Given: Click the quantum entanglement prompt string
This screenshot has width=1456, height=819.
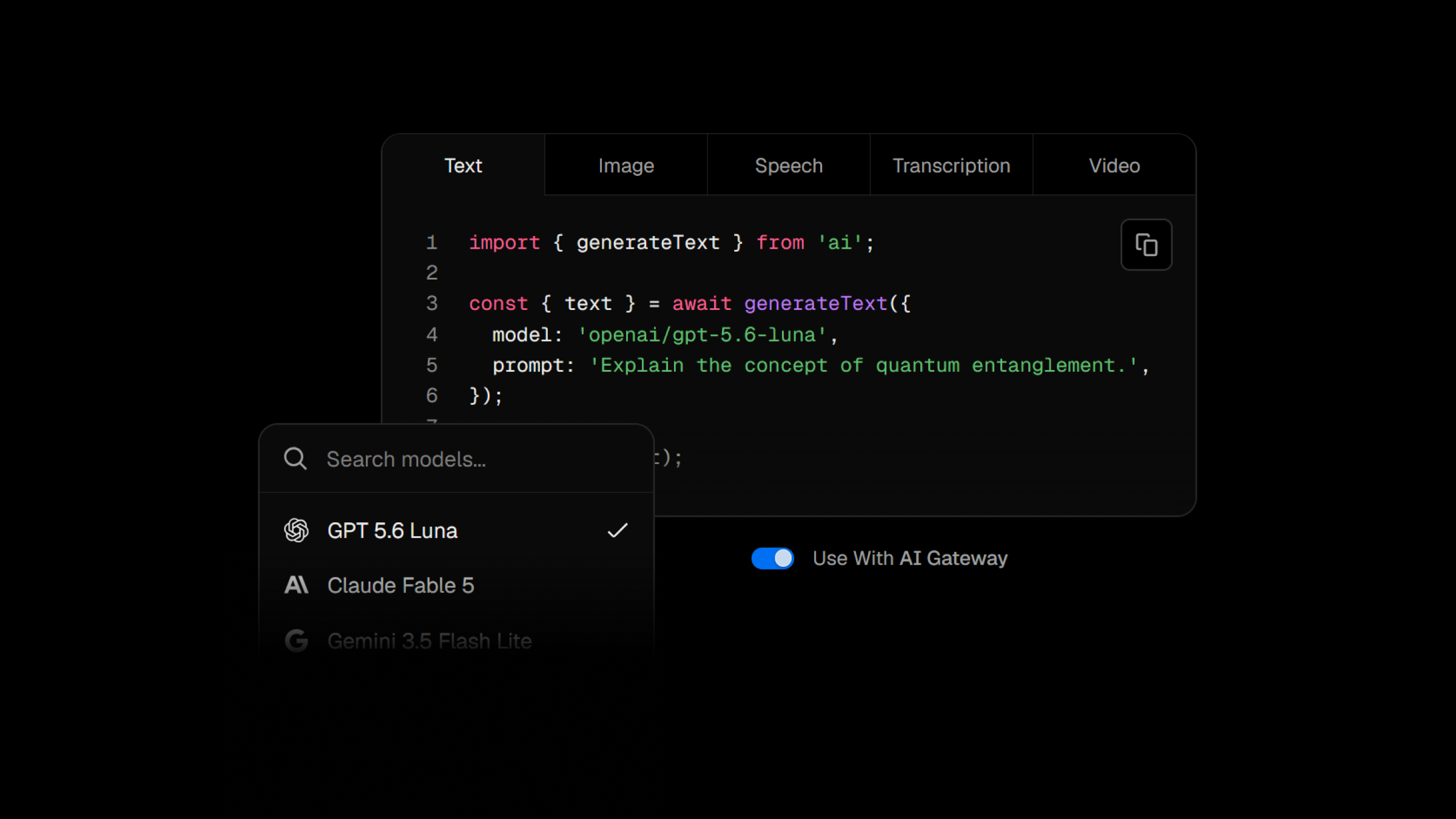Looking at the screenshot, I should 863,365.
